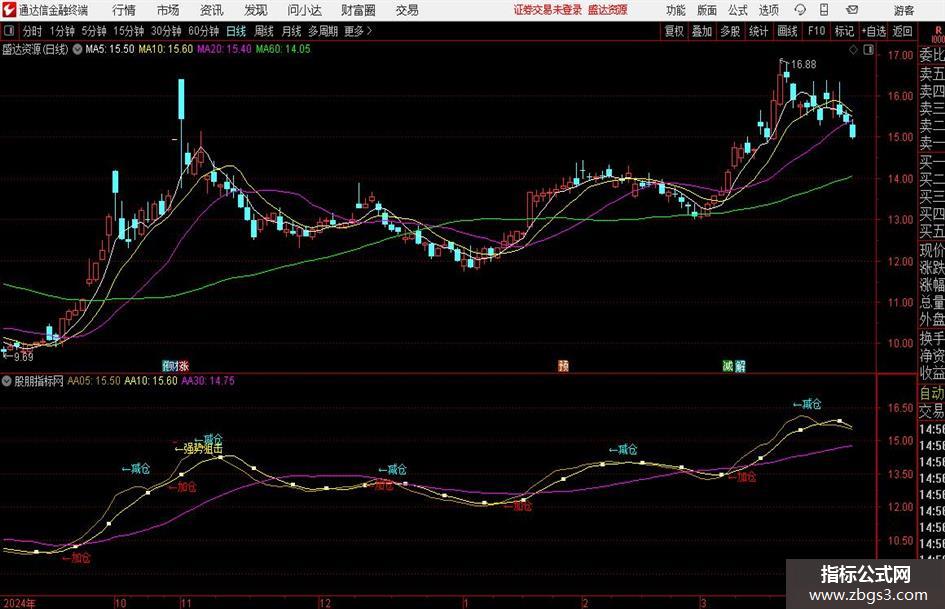Switch to 15分钟 chart period
Screen dimensions: 945x609
(128, 31)
